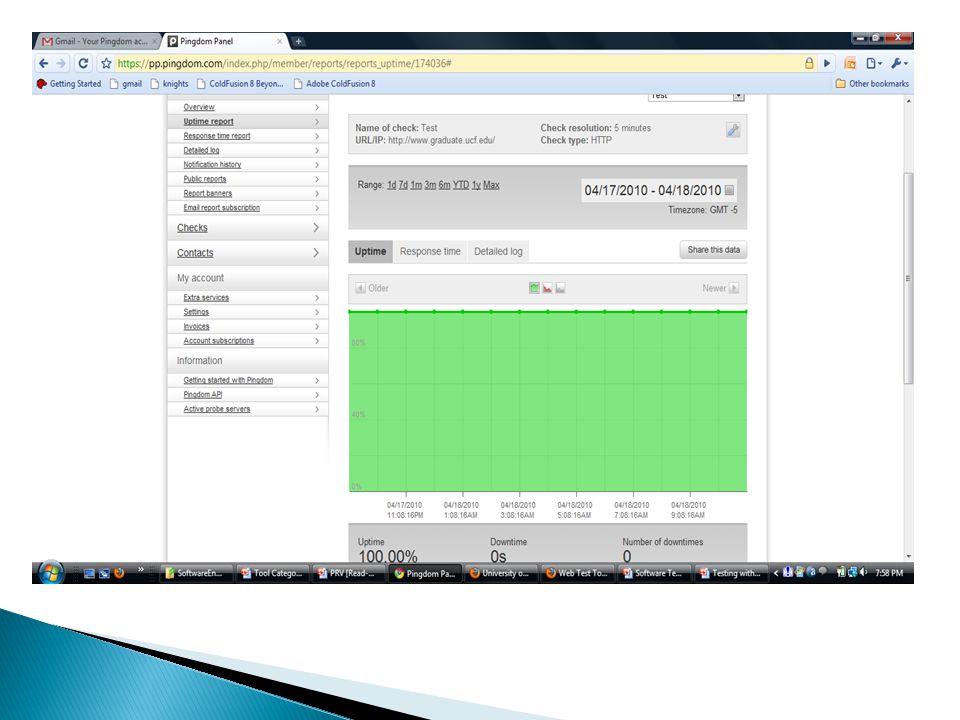Click arrow next to Detailed log
This screenshot has height=720, width=960.
click(x=317, y=151)
